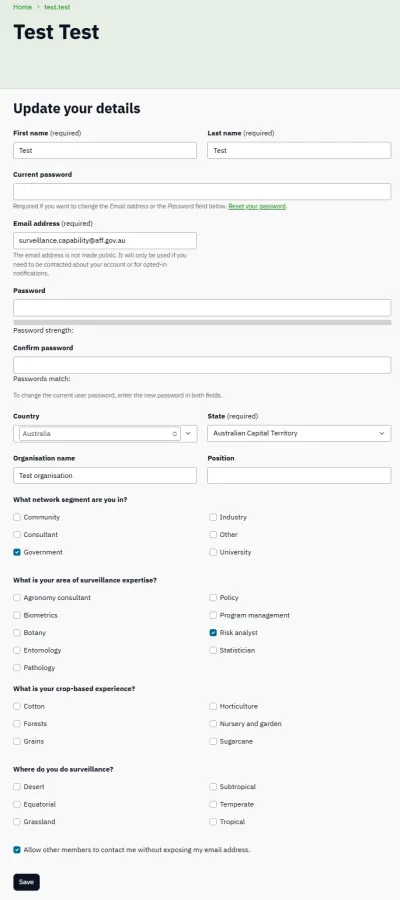This screenshot has width=400, height=900.
Task: Click the Position text field
Action: (x=299, y=475)
